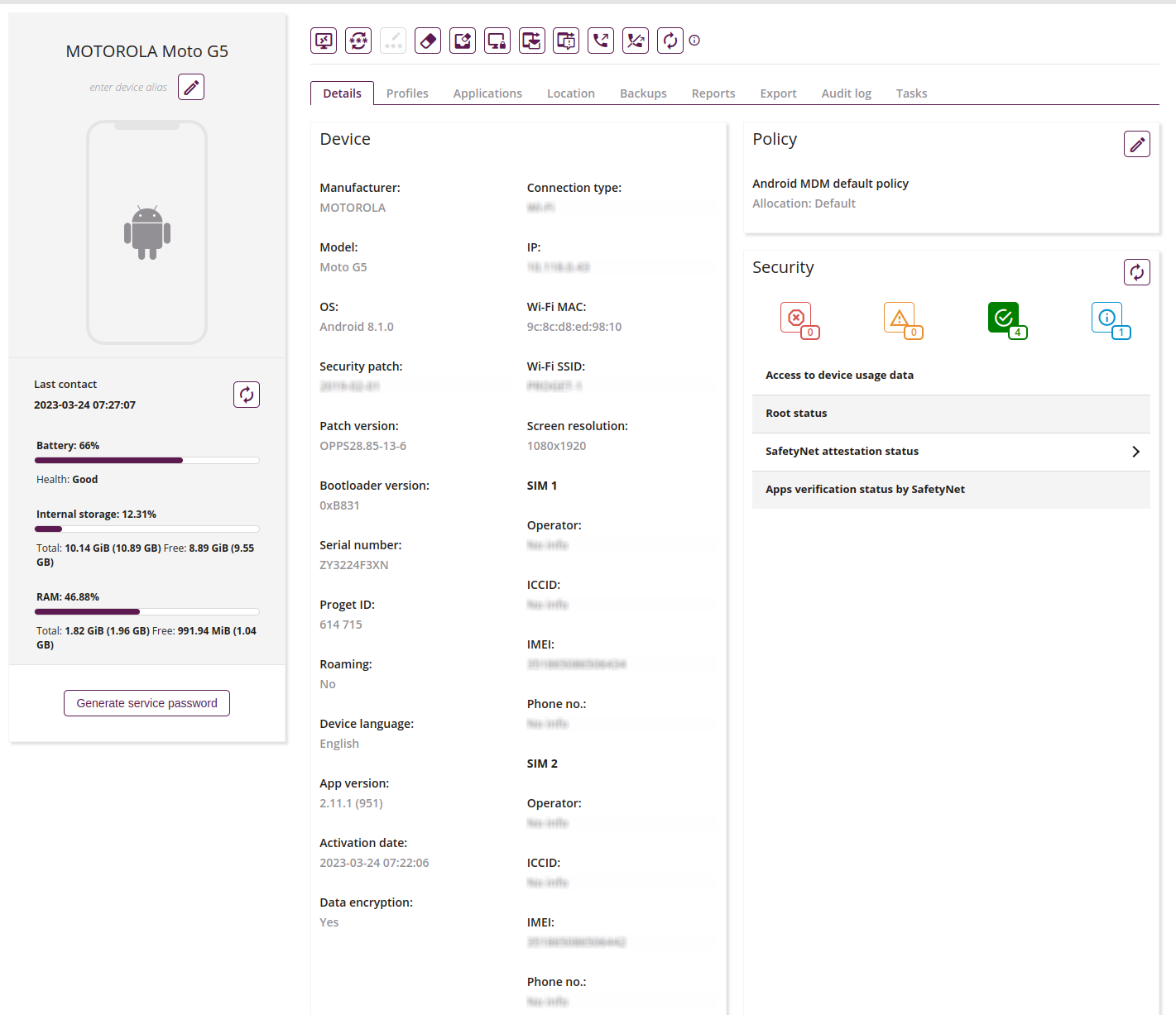Click app version value 2.11.1 (951)

pos(351,803)
